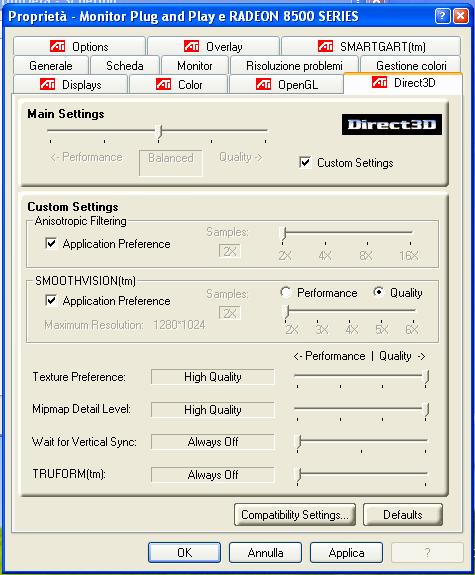Open the OpenGL tab
The image size is (475, 575).
click(x=286, y=84)
